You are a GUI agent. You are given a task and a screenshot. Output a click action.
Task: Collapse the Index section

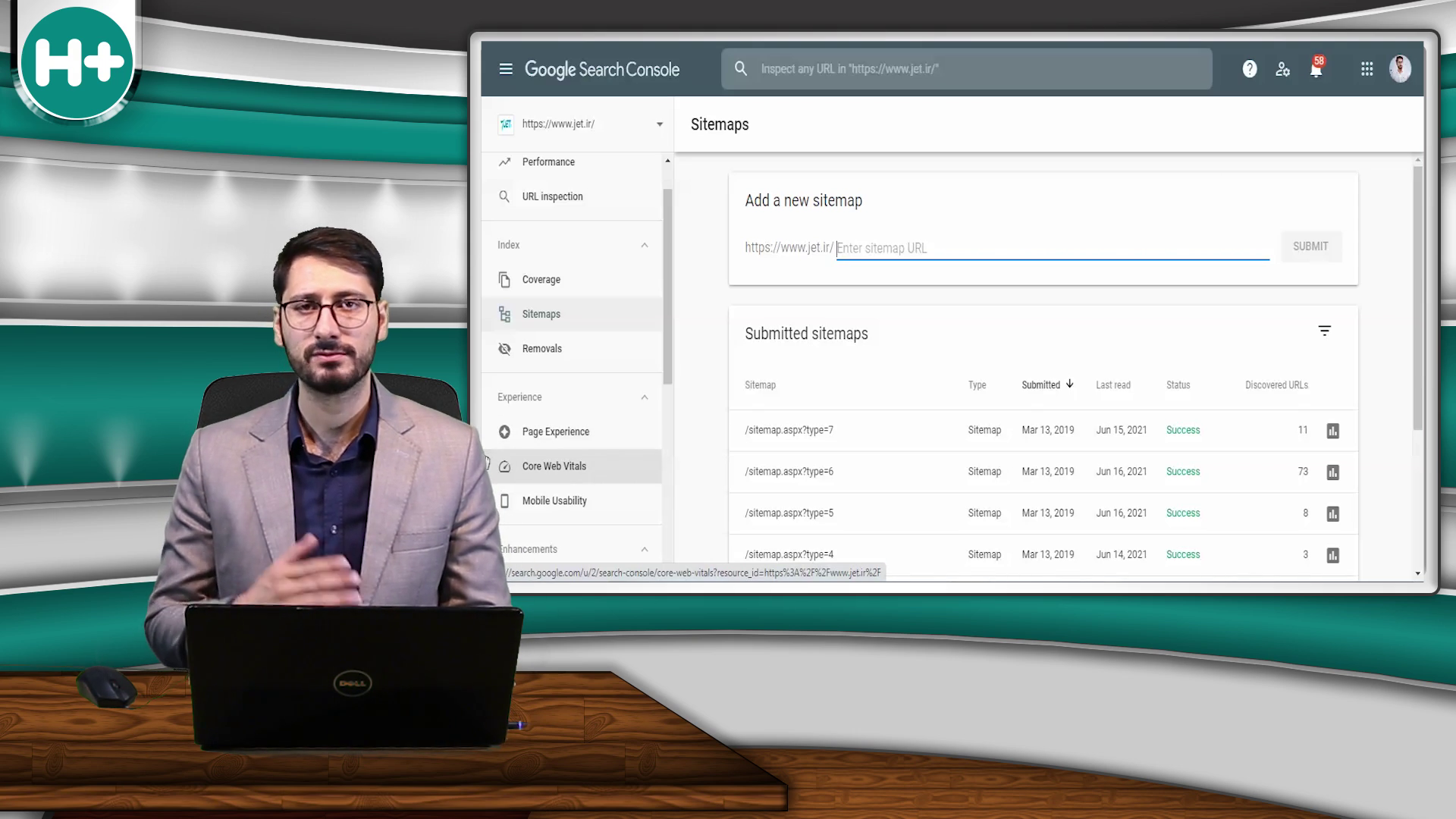644,245
